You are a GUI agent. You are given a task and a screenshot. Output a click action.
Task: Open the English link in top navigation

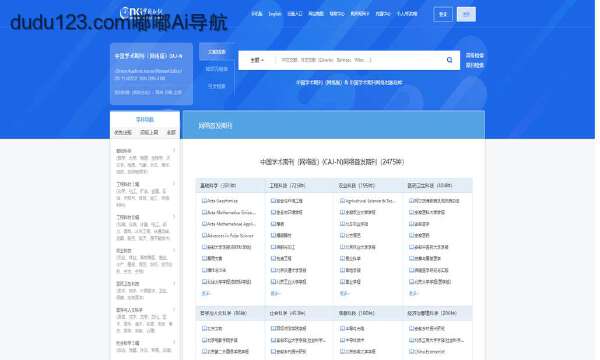(275, 14)
